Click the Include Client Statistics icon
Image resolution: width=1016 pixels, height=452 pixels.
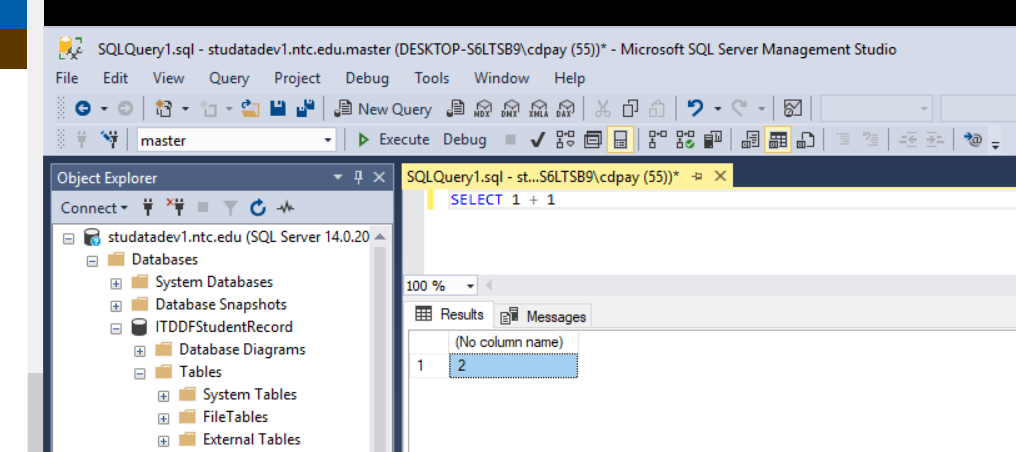point(713,139)
